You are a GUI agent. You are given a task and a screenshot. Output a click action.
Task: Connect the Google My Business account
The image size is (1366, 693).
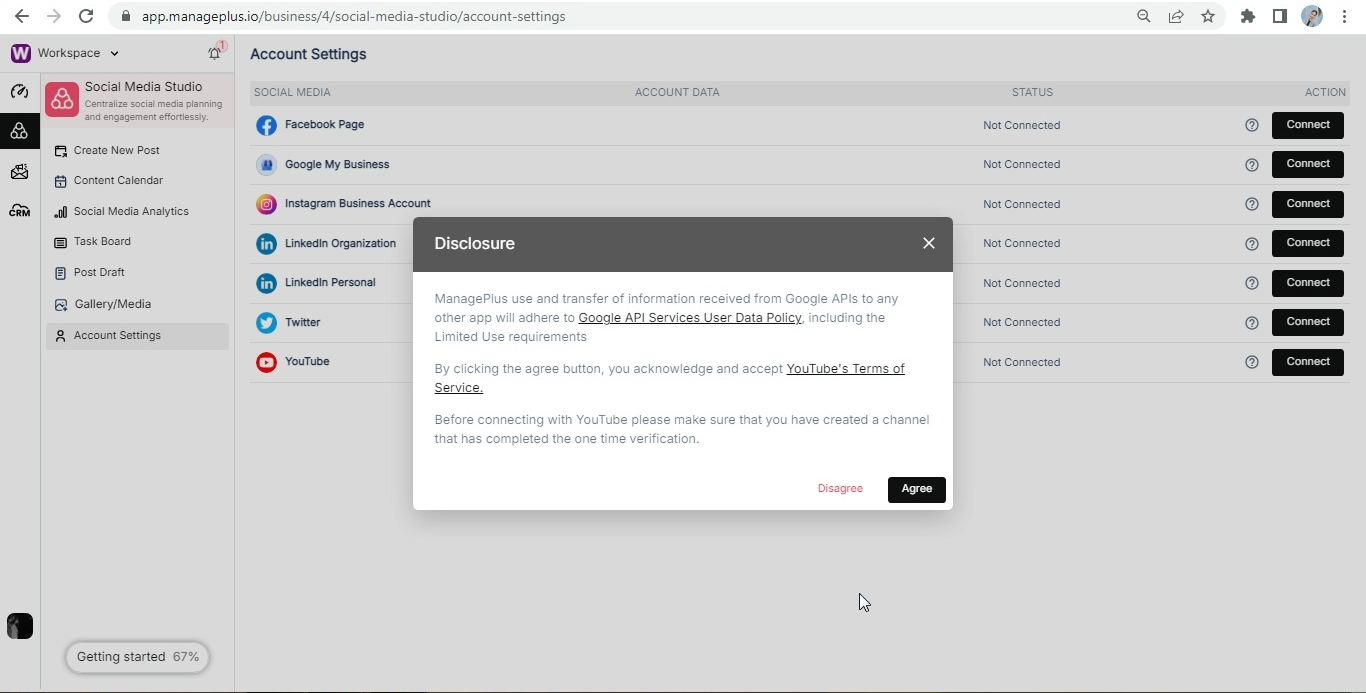pos(1308,164)
